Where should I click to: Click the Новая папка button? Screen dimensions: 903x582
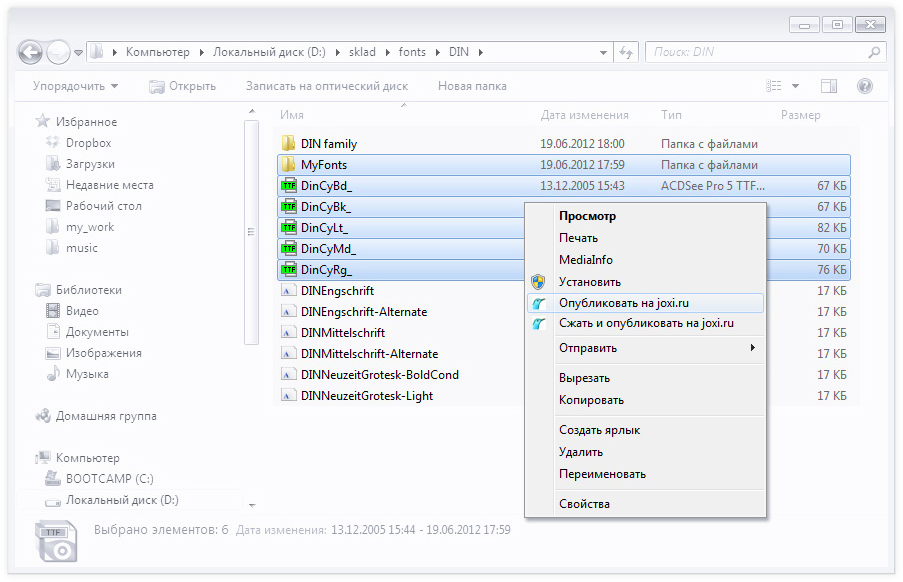click(472, 87)
